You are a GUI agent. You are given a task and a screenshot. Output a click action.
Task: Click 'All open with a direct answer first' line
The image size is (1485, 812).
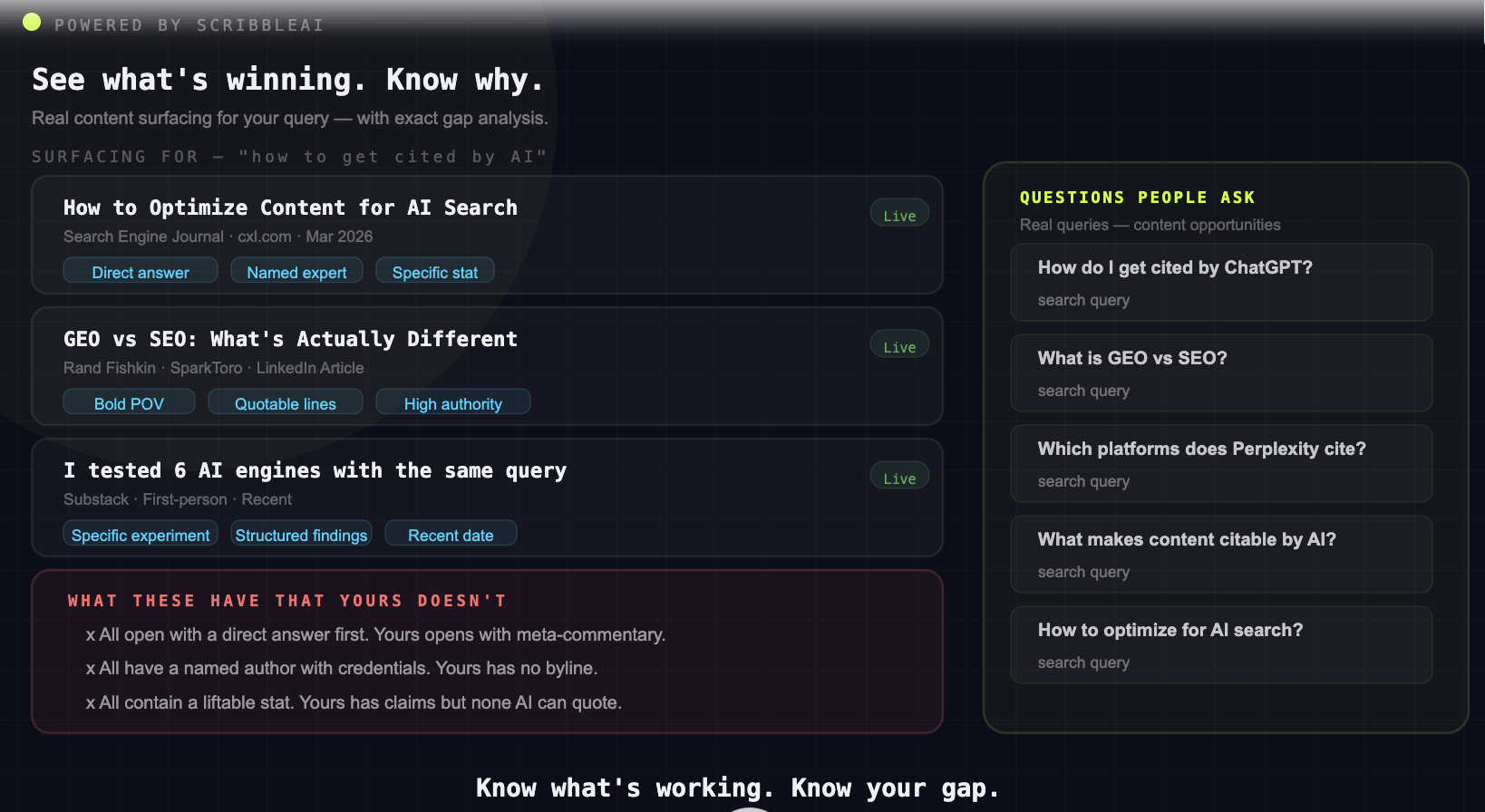pos(375,634)
